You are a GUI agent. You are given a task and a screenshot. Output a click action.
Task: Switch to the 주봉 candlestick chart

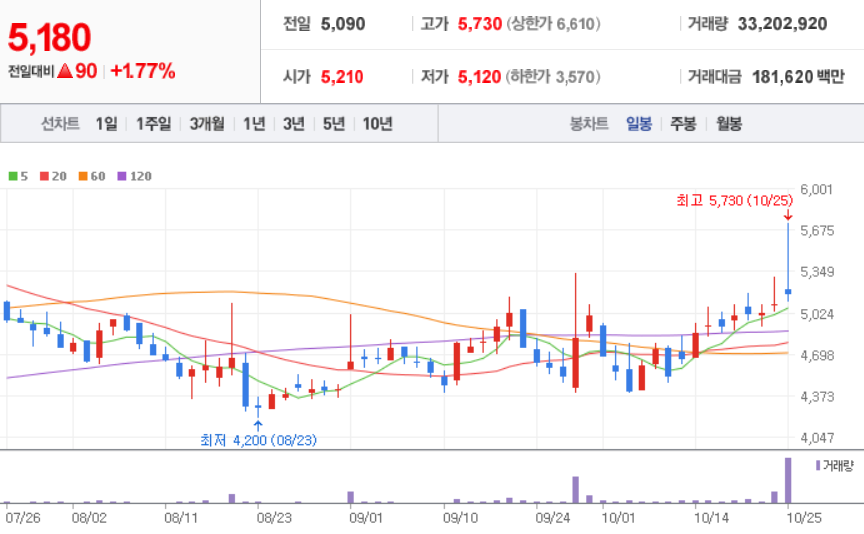683,124
